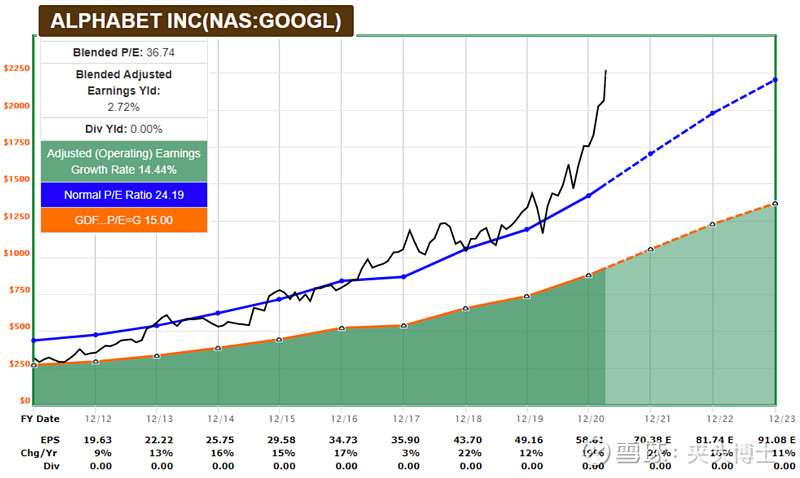Viewport: 800px width, 478px height.
Task: Select the 12/16 fiscal year date
Action: pyautogui.click(x=344, y=419)
